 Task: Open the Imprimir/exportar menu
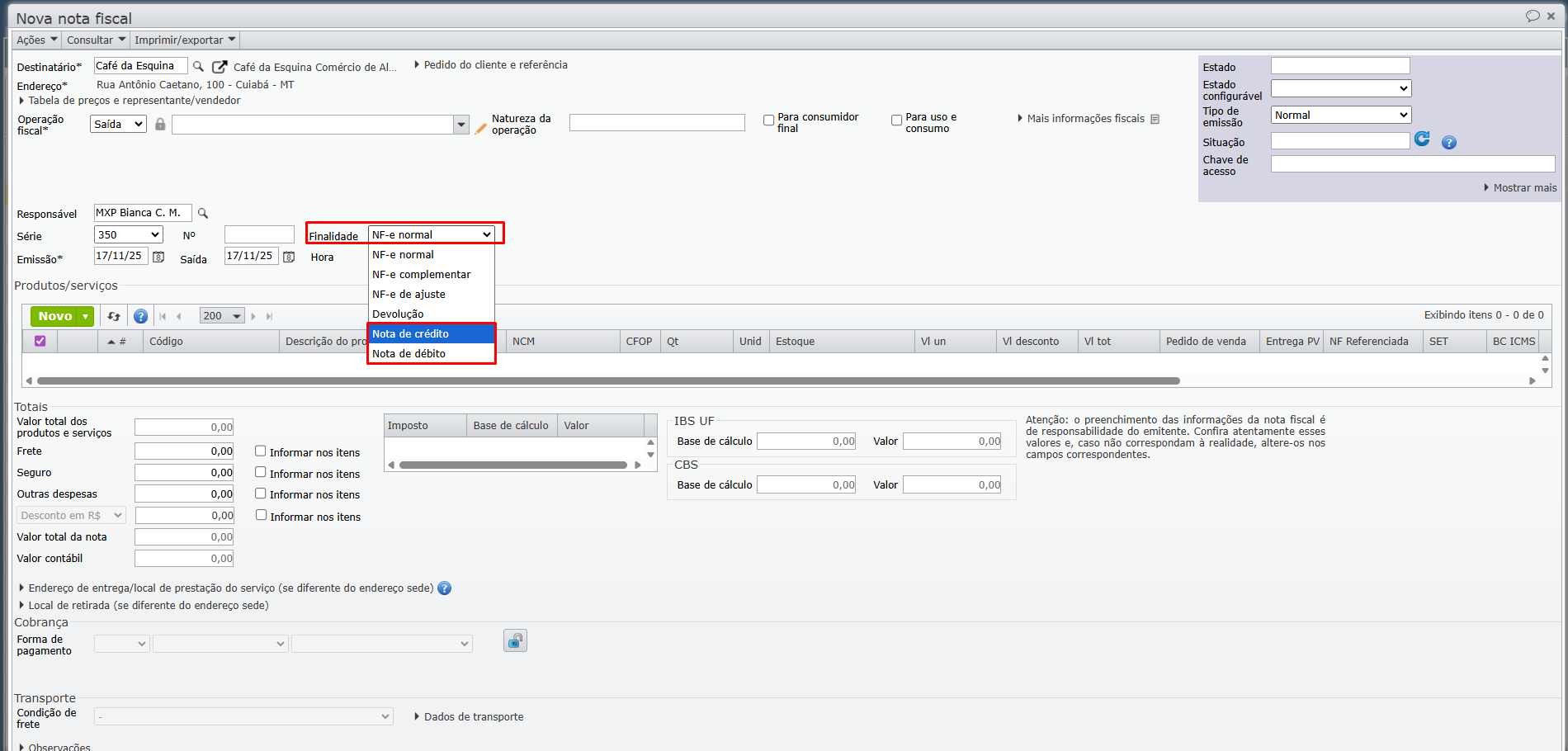tap(185, 40)
